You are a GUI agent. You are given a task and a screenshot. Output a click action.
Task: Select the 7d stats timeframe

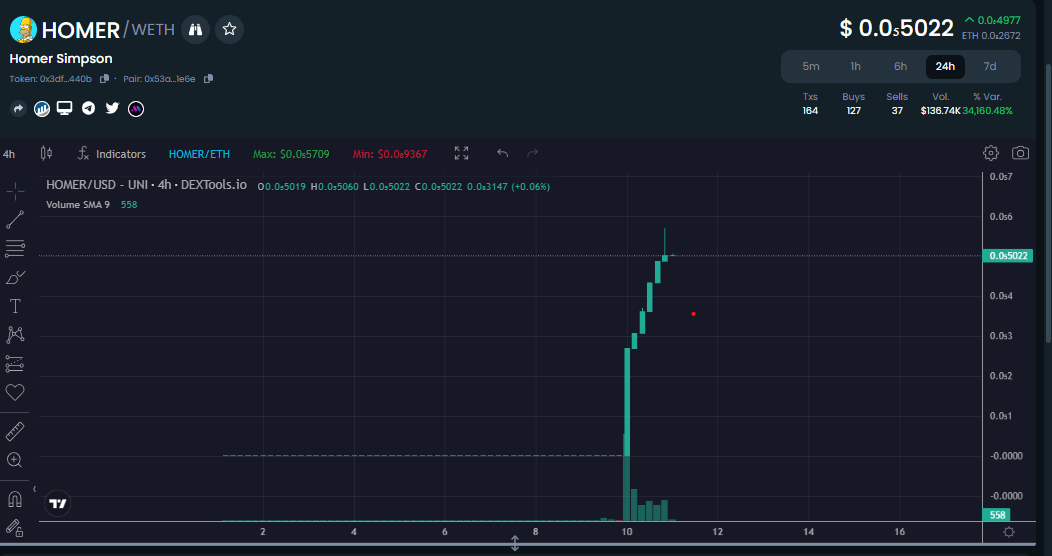click(990, 66)
